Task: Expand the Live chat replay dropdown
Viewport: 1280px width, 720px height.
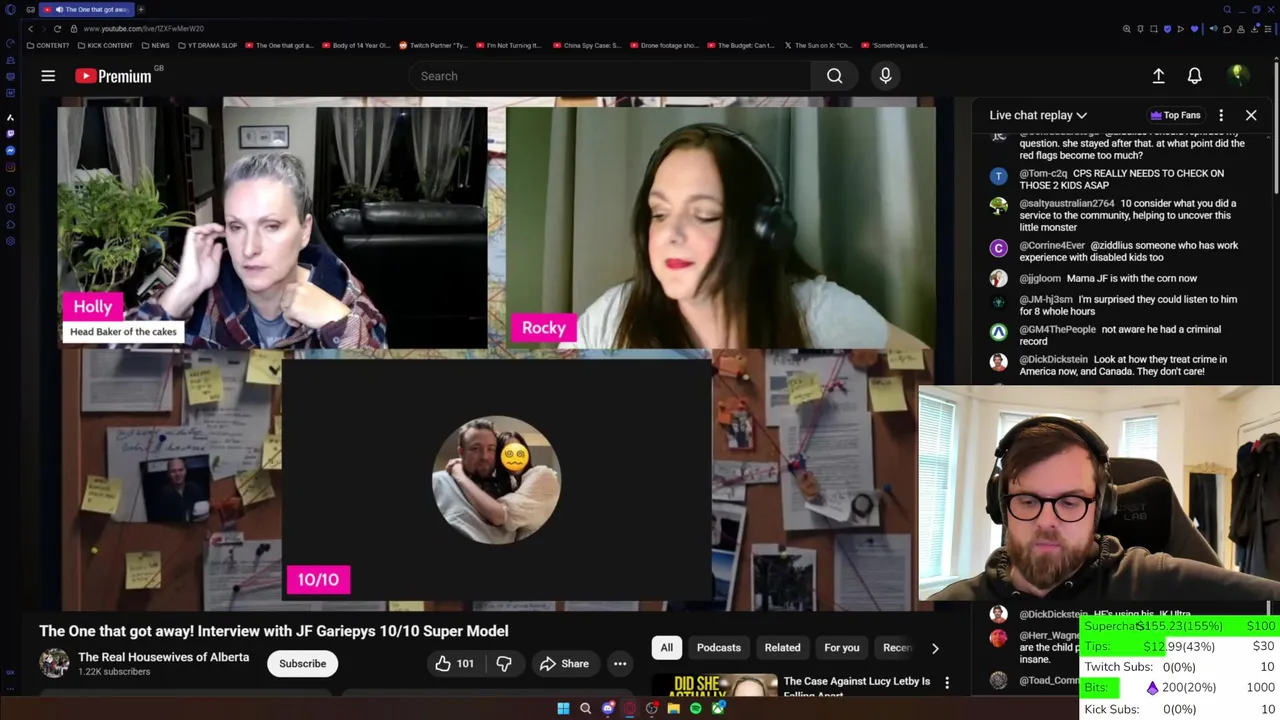Action: [1038, 115]
